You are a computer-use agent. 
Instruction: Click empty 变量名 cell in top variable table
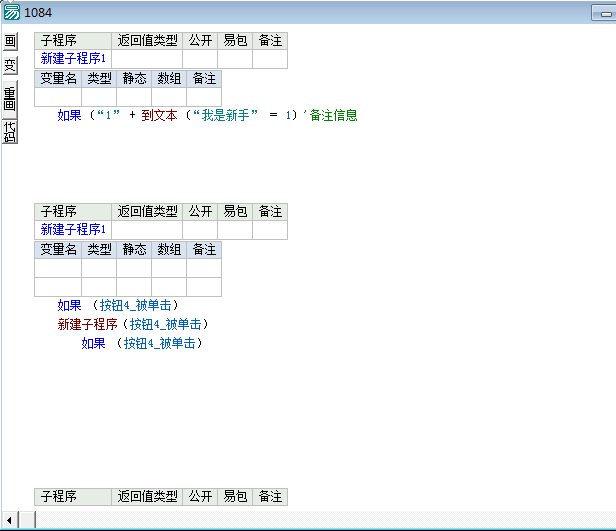58,97
